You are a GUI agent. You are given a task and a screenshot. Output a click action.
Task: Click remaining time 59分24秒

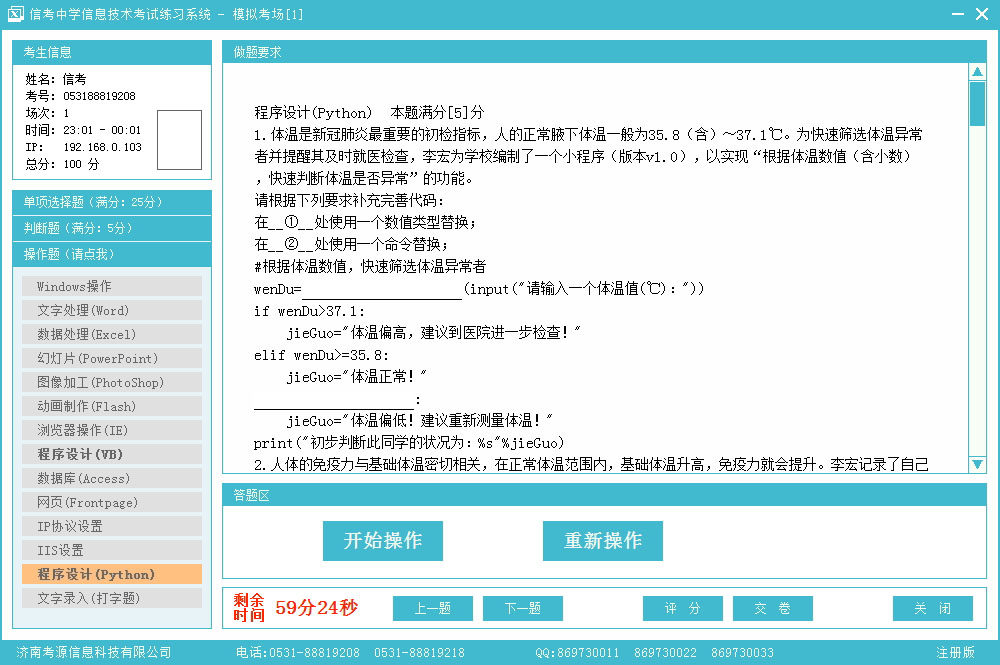pos(316,608)
